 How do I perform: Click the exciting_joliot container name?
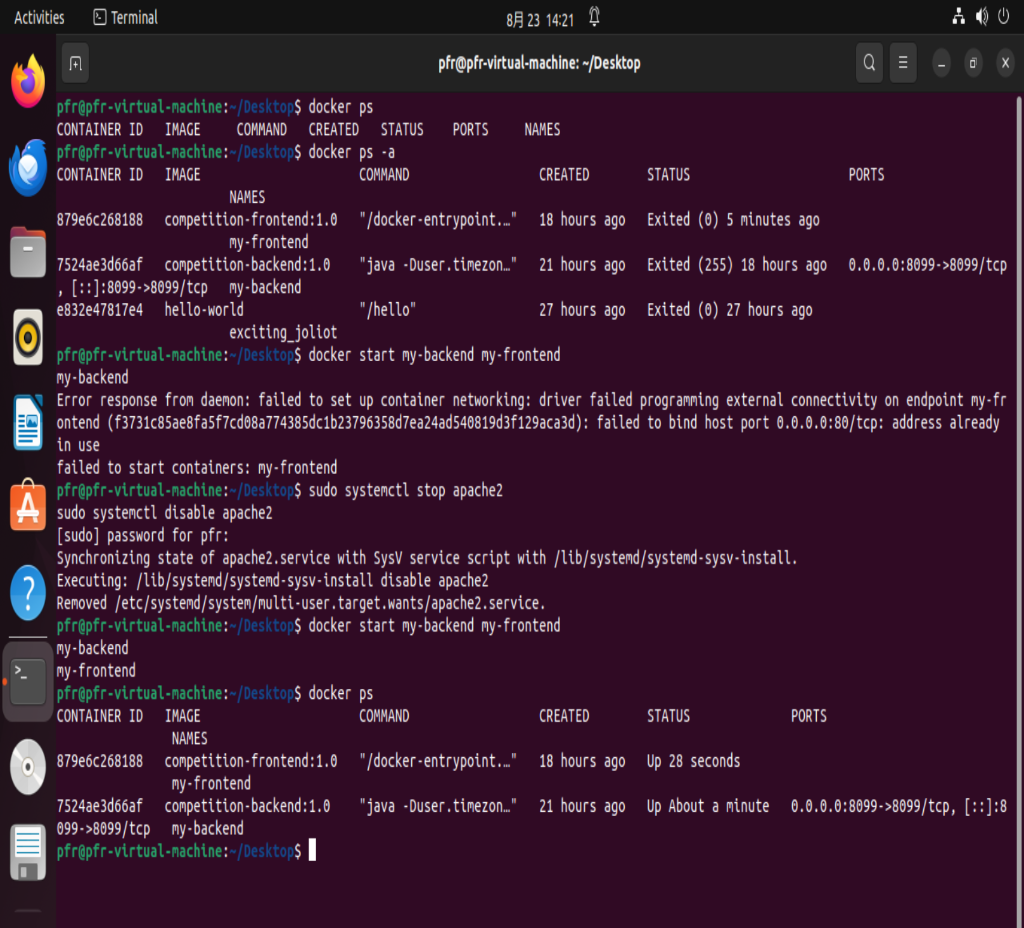click(283, 332)
